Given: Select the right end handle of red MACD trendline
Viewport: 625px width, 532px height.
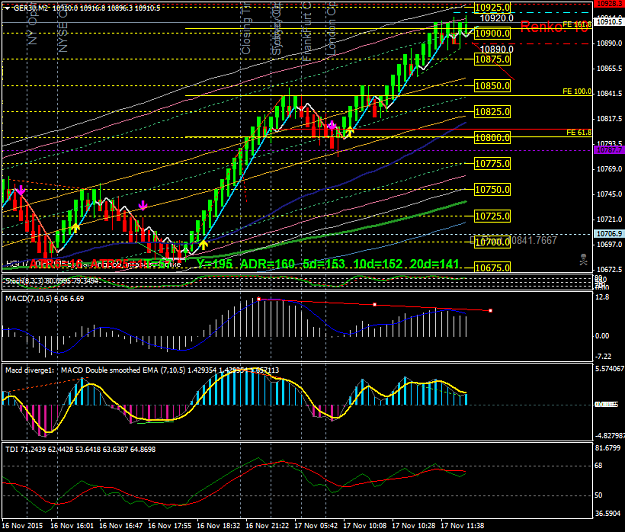Looking at the screenshot, I should [490, 310].
